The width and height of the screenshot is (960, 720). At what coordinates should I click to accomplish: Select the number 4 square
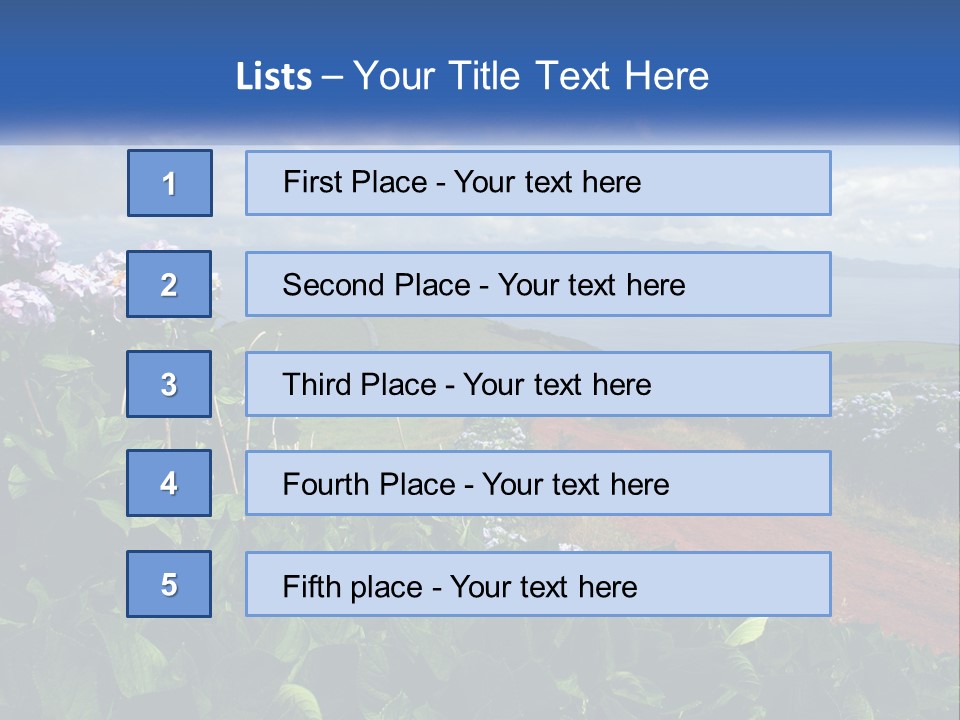pyautogui.click(x=170, y=484)
